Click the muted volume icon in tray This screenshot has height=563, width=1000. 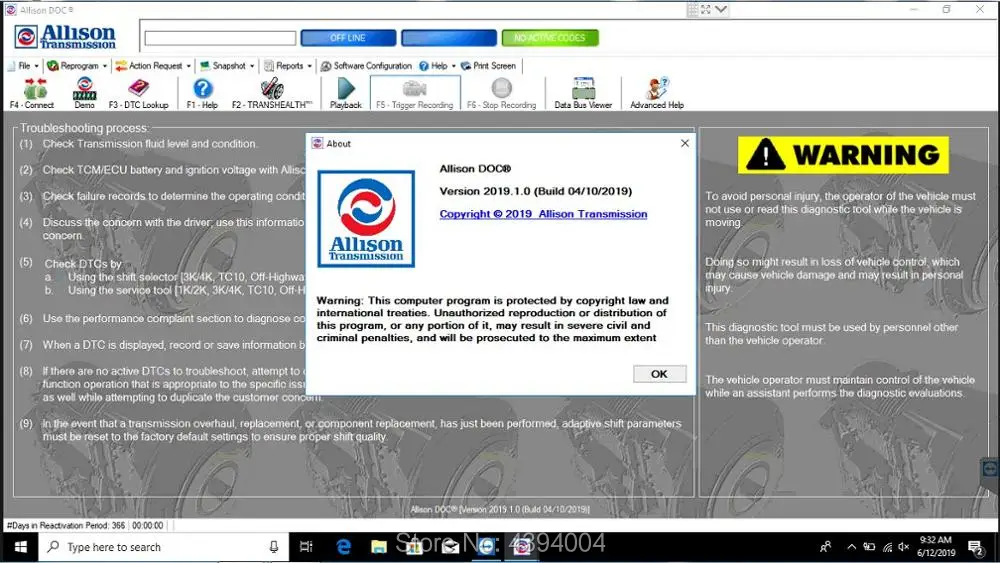(x=904, y=546)
